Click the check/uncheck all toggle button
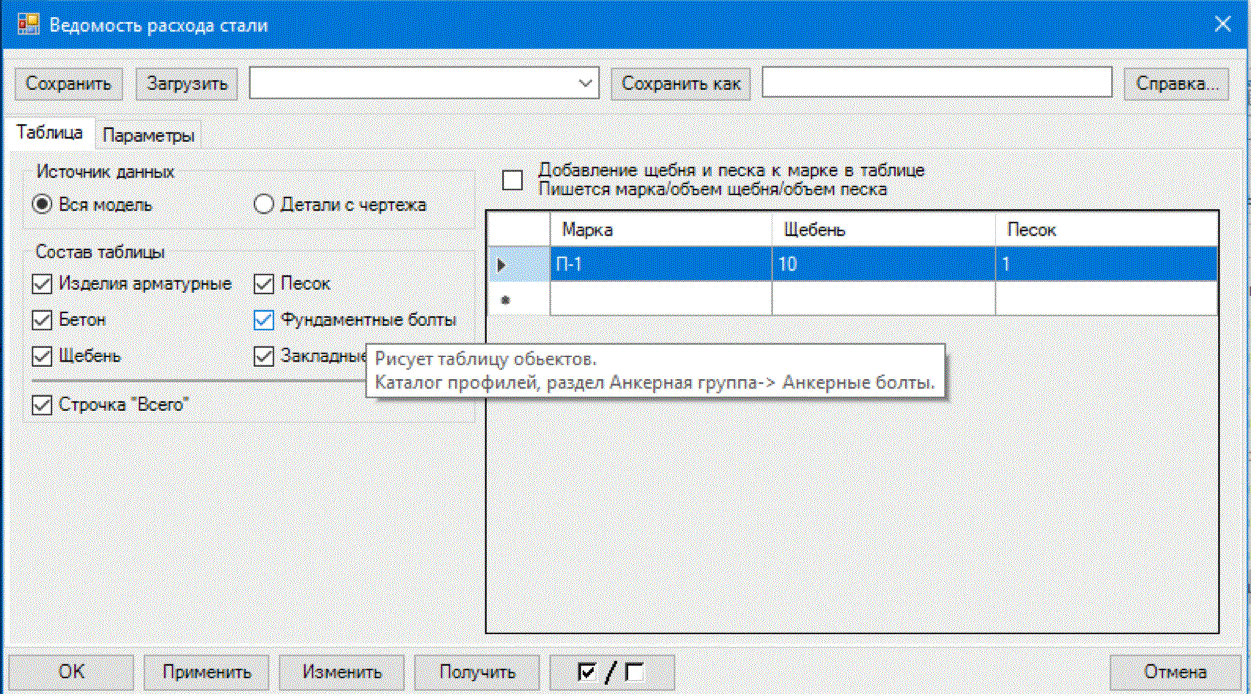Viewport: 1251px width, 694px height. point(612,672)
